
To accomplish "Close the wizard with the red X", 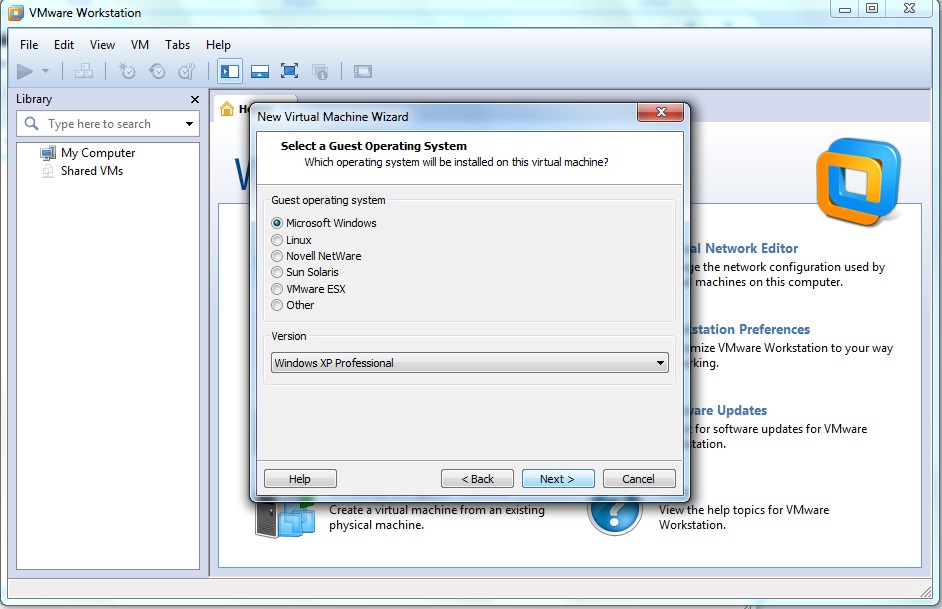I will (661, 112).
